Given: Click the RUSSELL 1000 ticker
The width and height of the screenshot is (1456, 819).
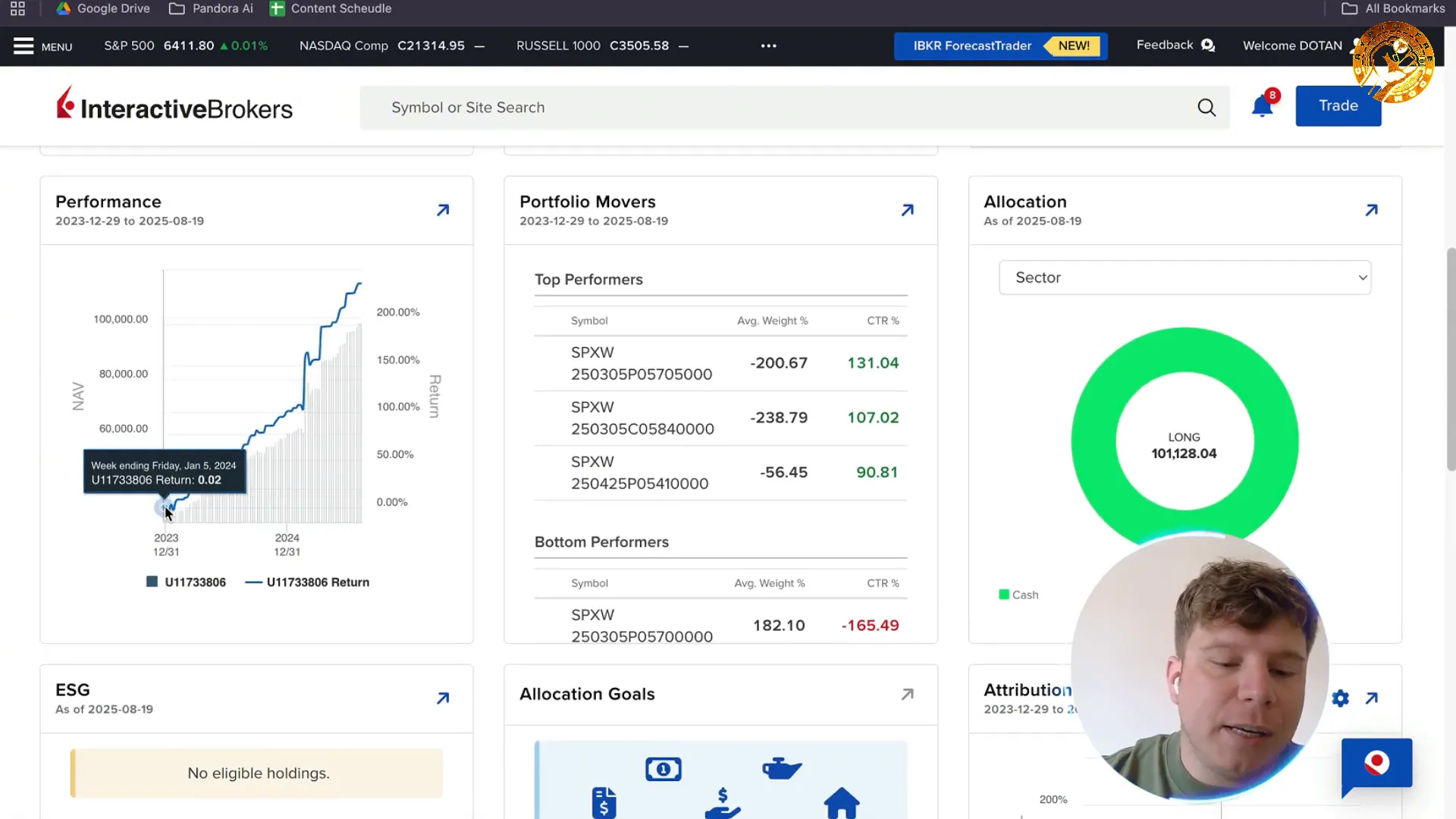Looking at the screenshot, I should [602, 46].
